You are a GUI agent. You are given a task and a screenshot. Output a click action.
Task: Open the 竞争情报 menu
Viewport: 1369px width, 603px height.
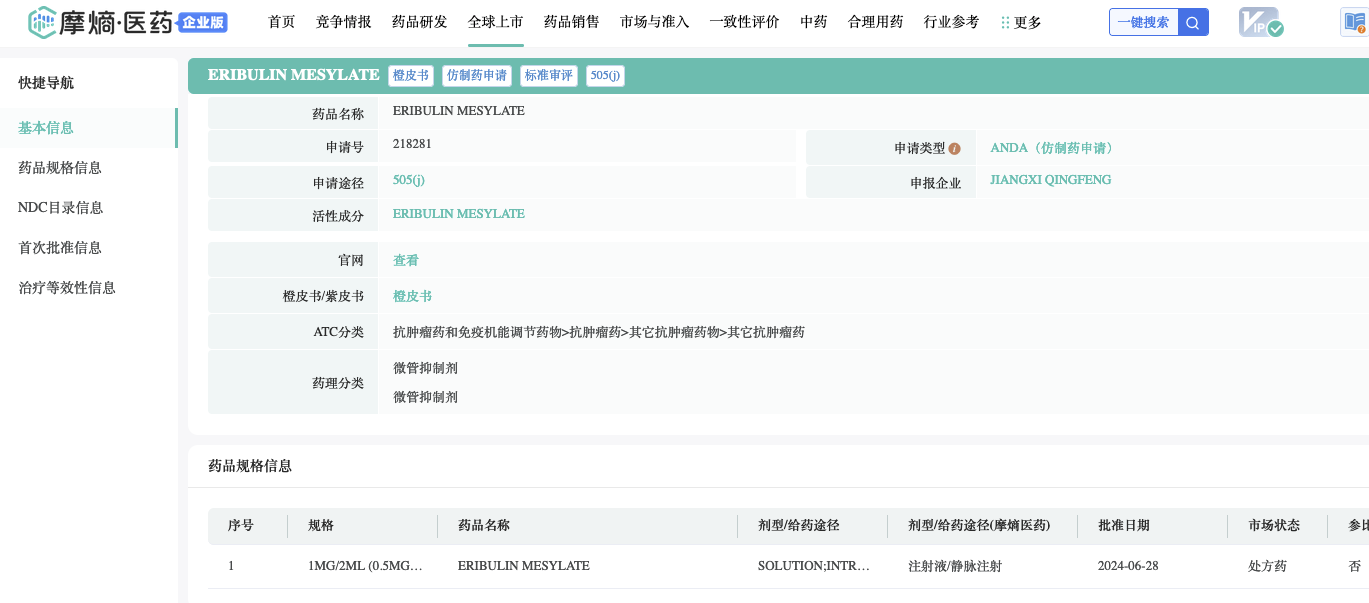pyautogui.click(x=344, y=22)
